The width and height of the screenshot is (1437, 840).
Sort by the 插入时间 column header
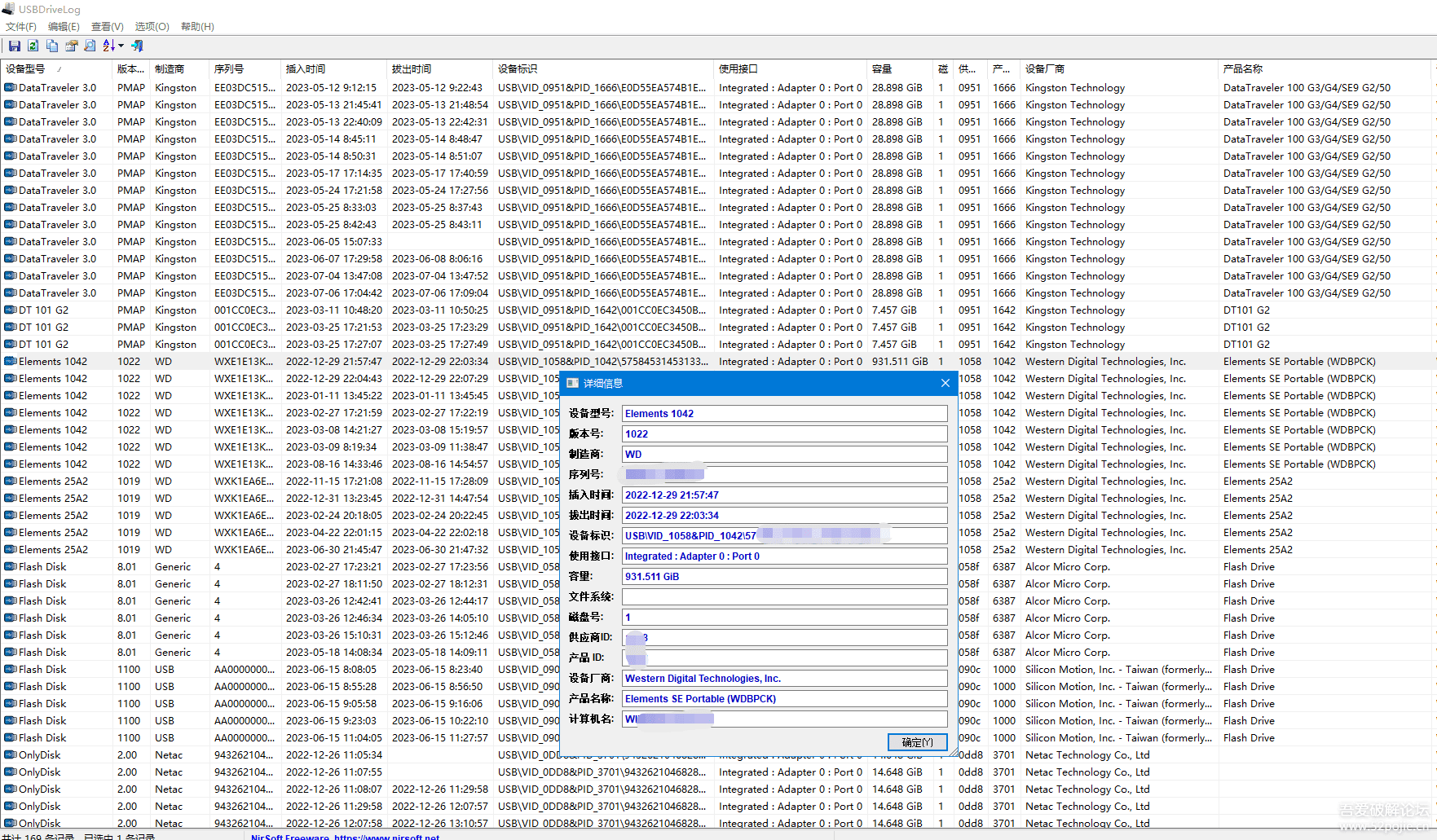(x=306, y=69)
